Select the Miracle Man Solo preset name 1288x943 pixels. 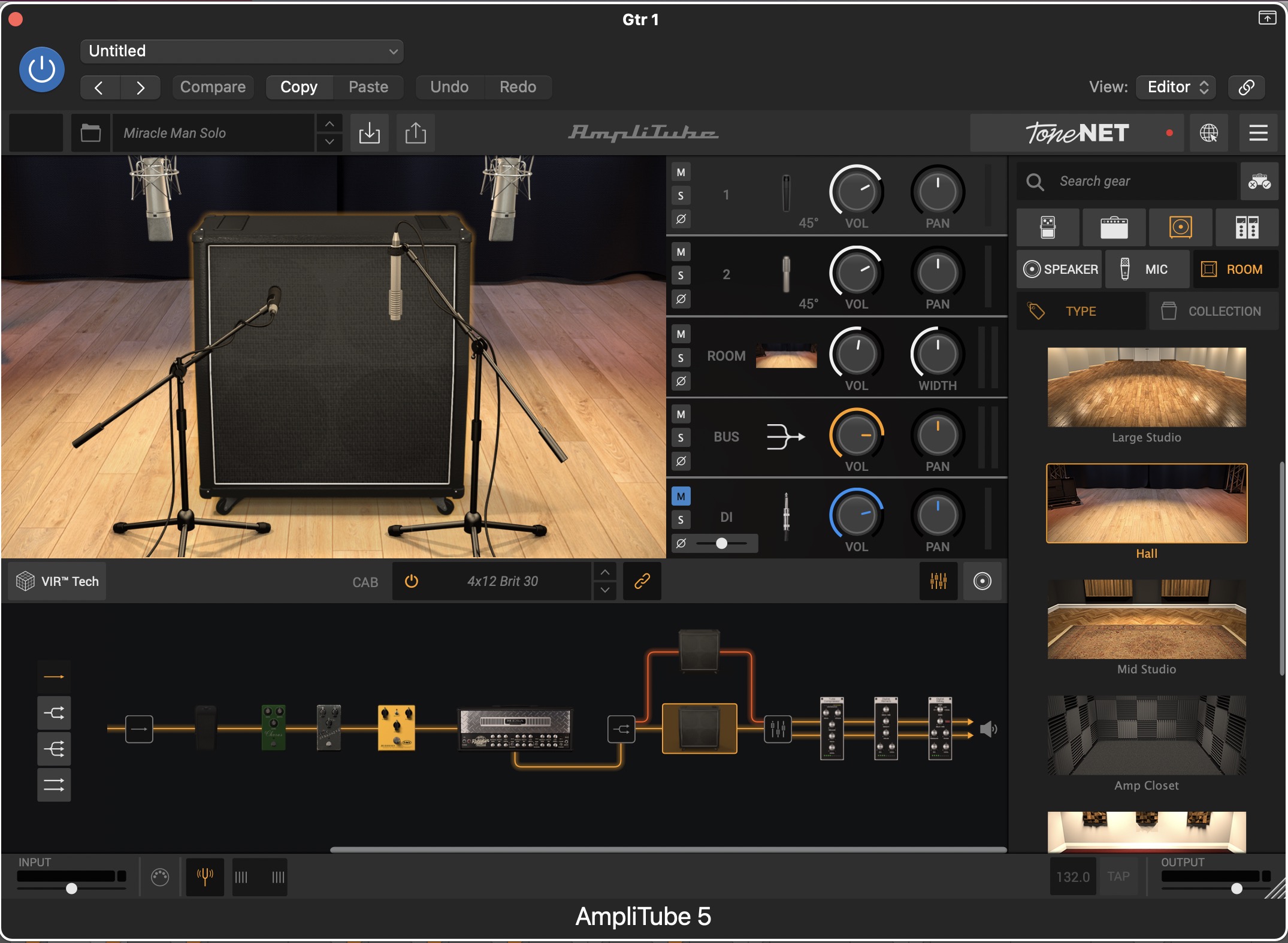coord(213,133)
